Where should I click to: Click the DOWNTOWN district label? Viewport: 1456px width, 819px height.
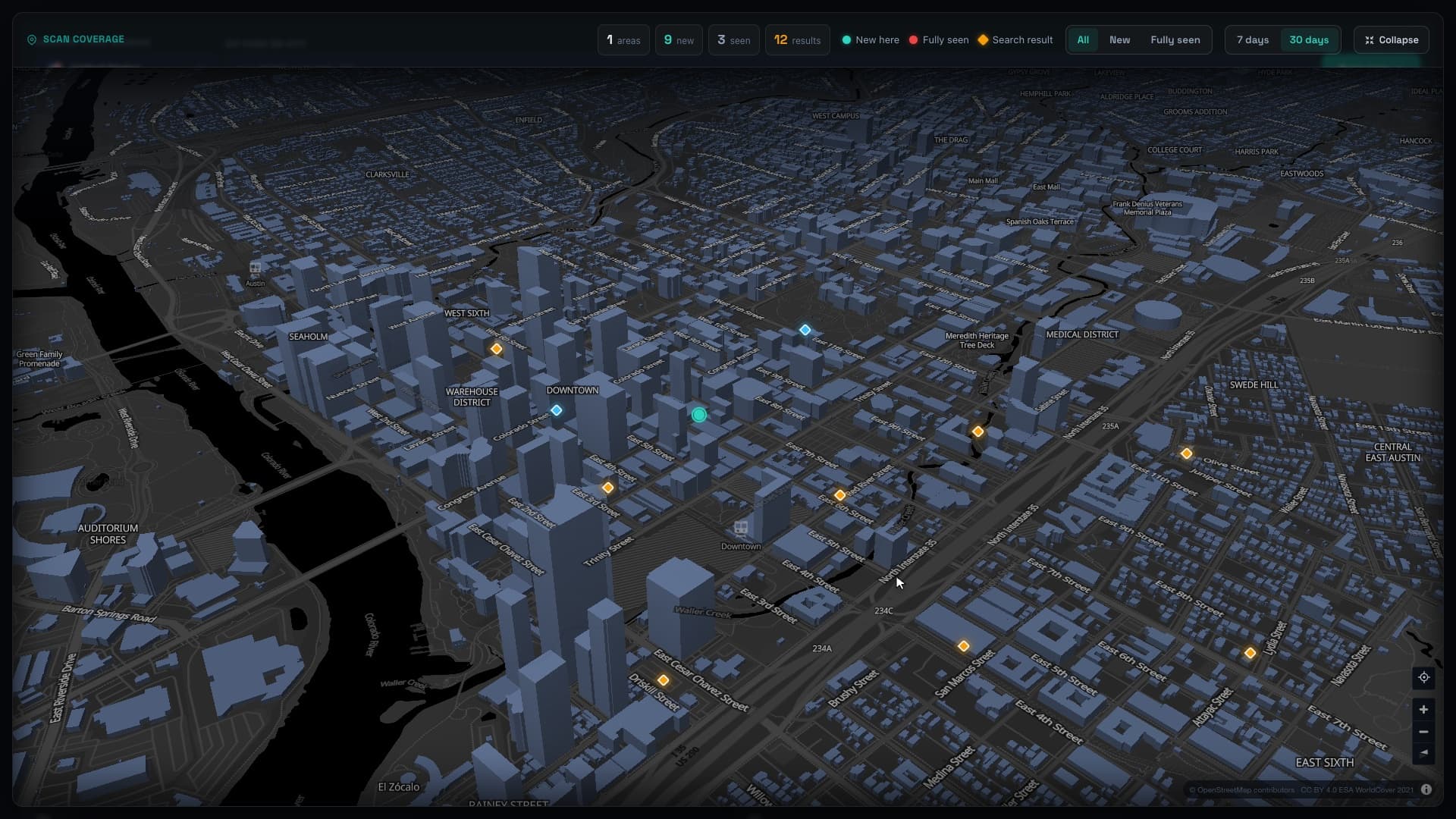(x=573, y=391)
